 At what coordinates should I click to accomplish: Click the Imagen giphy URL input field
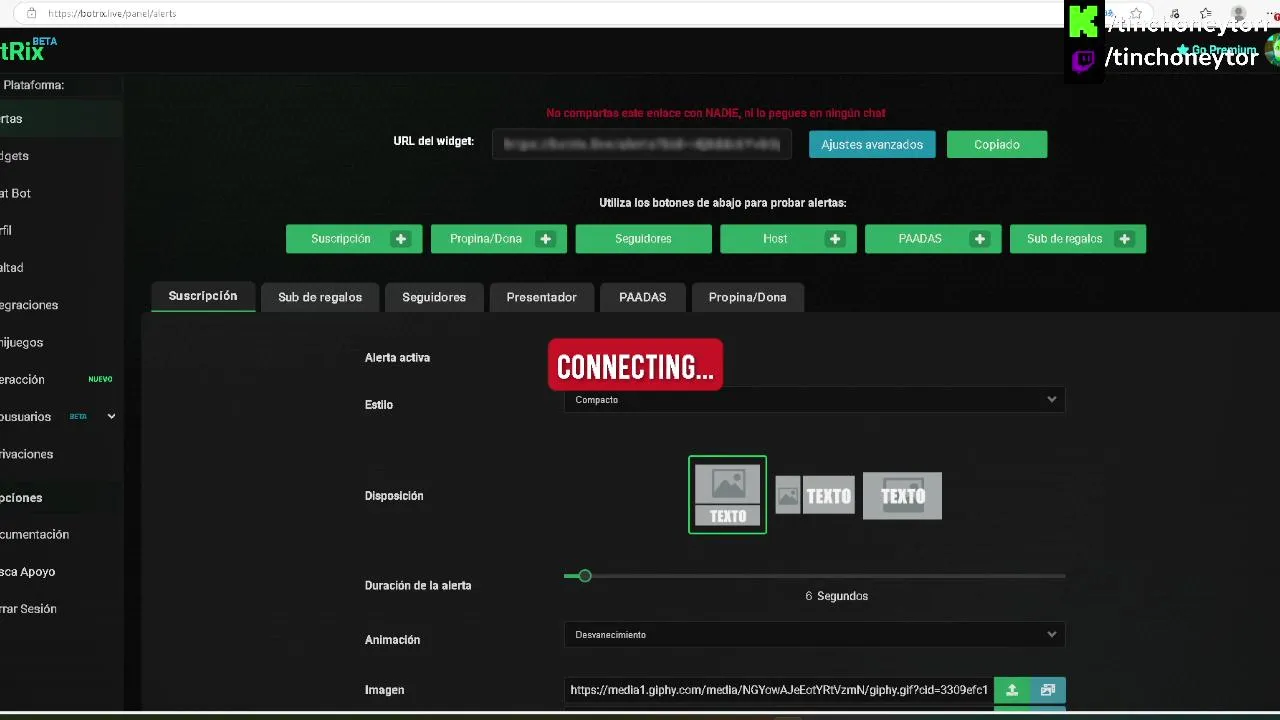point(779,690)
